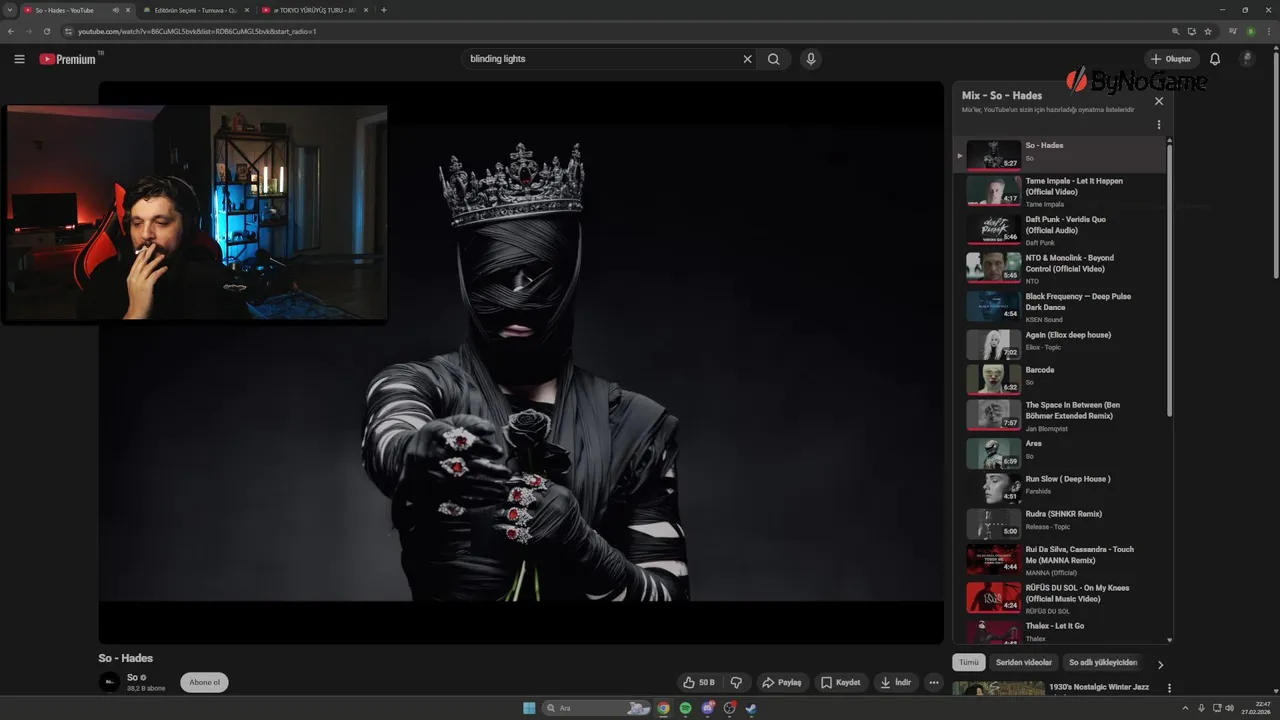Open the Mix playlist three-dot options
Viewport: 1280px width, 720px height.
tap(1159, 125)
